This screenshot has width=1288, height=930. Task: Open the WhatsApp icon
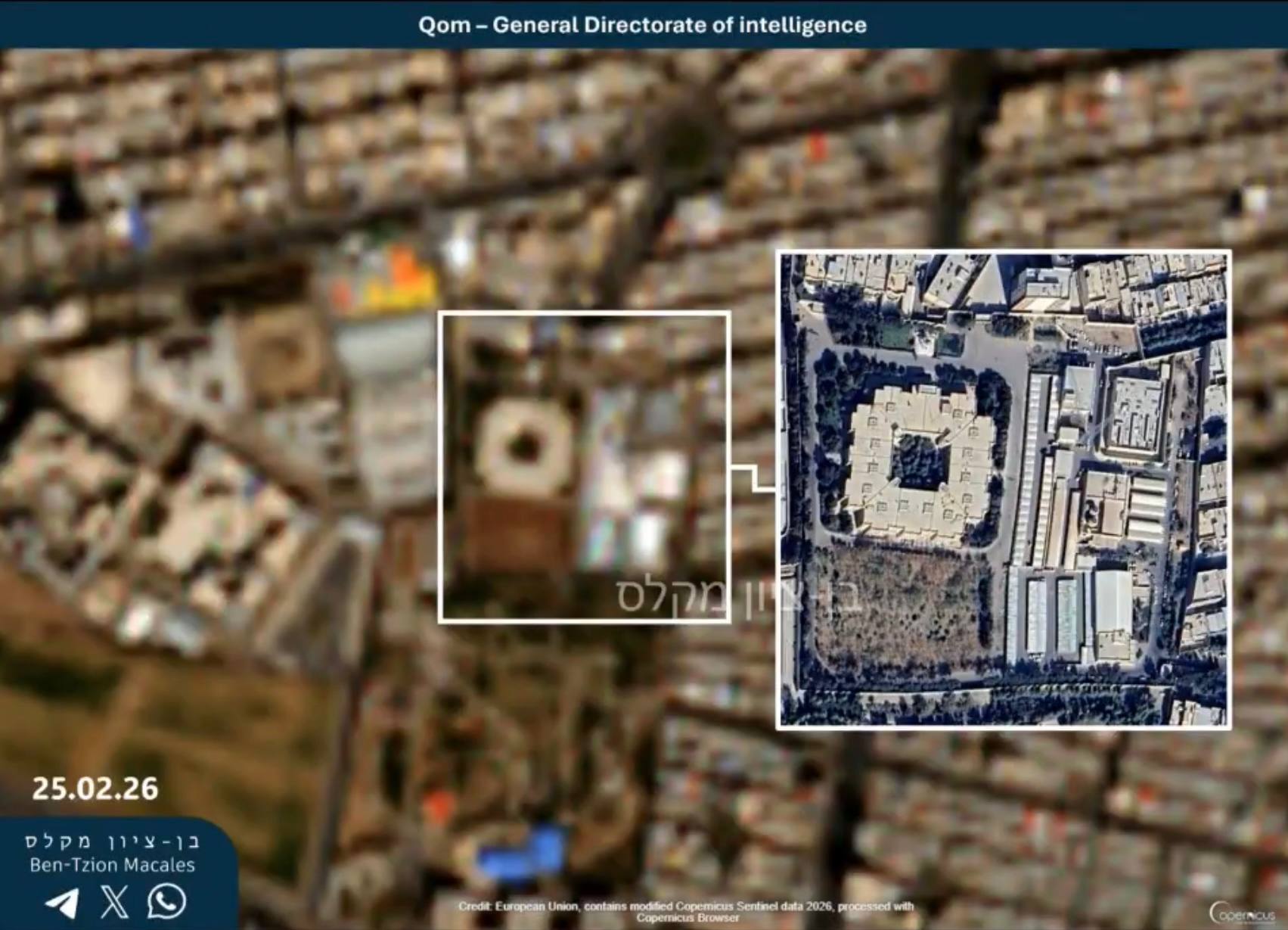tap(166, 901)
